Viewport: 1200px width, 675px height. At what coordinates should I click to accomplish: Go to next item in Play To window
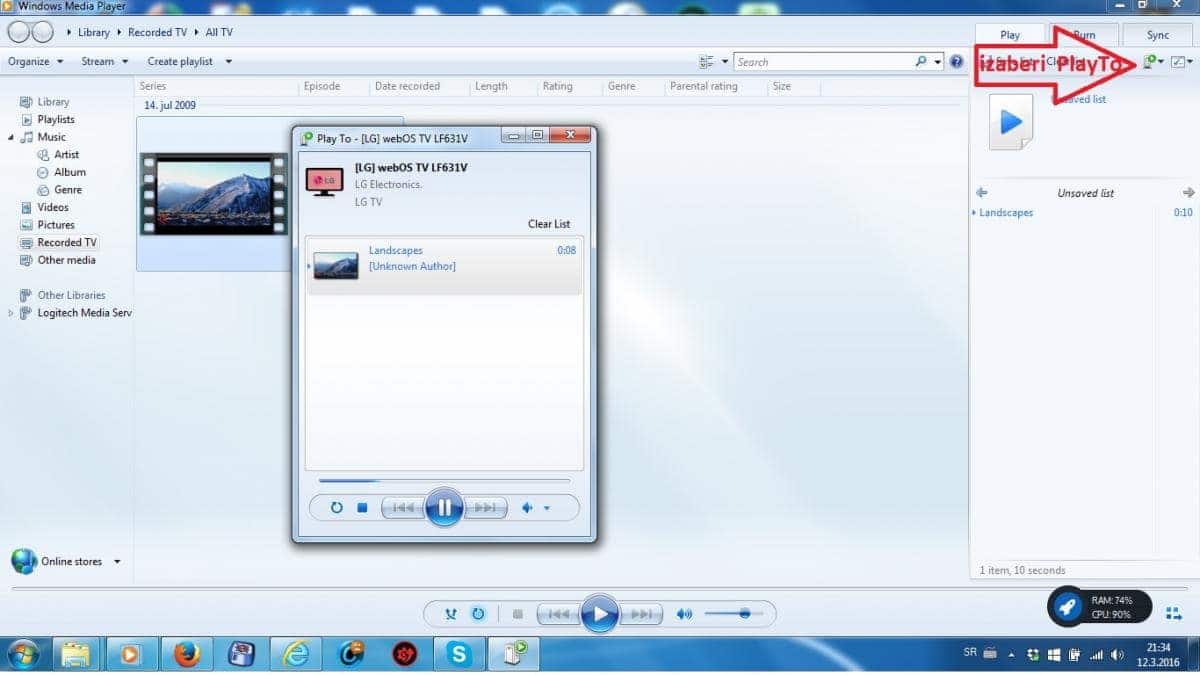[x=485, y=508]
